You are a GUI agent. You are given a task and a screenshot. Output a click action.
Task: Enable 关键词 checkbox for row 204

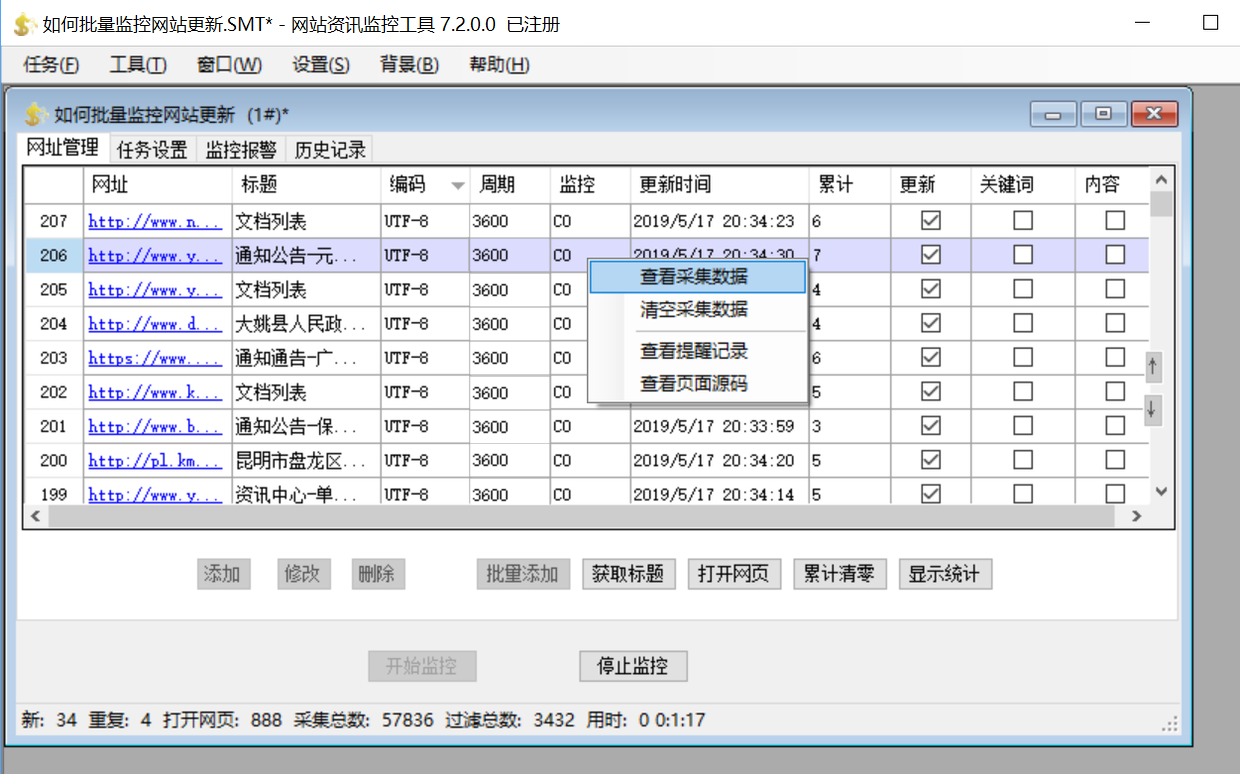1022,324
